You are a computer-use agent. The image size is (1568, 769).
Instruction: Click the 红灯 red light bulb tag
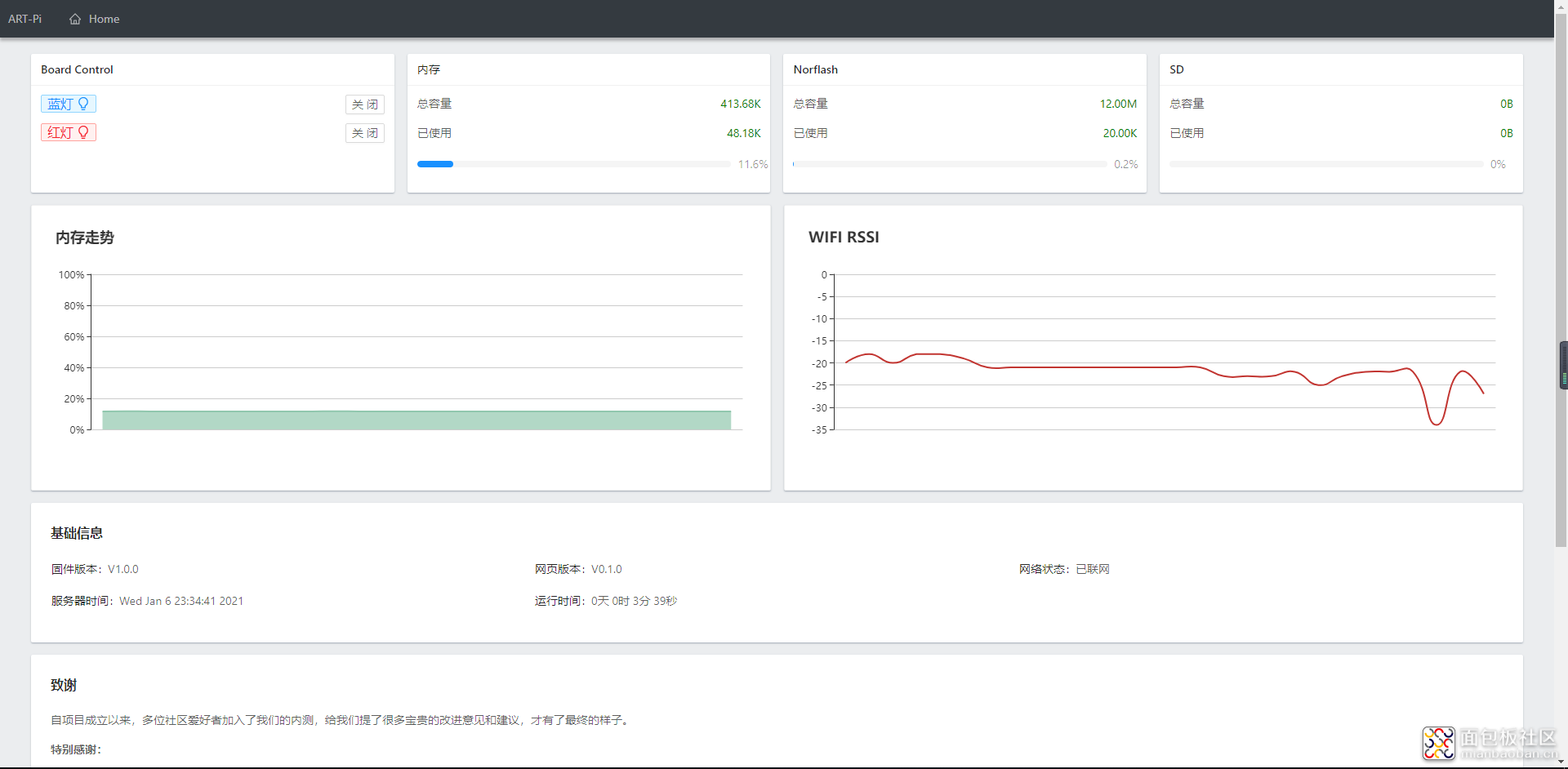click(69, 132)
